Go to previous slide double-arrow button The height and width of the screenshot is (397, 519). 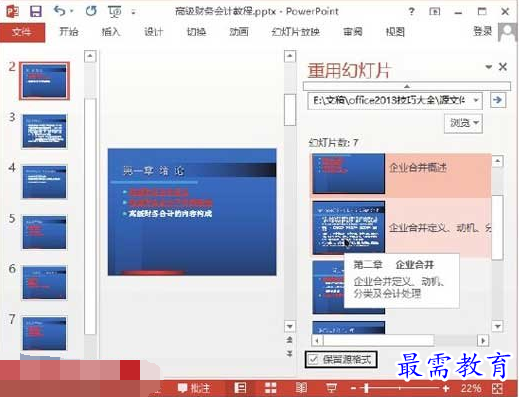tap(290, 340)
